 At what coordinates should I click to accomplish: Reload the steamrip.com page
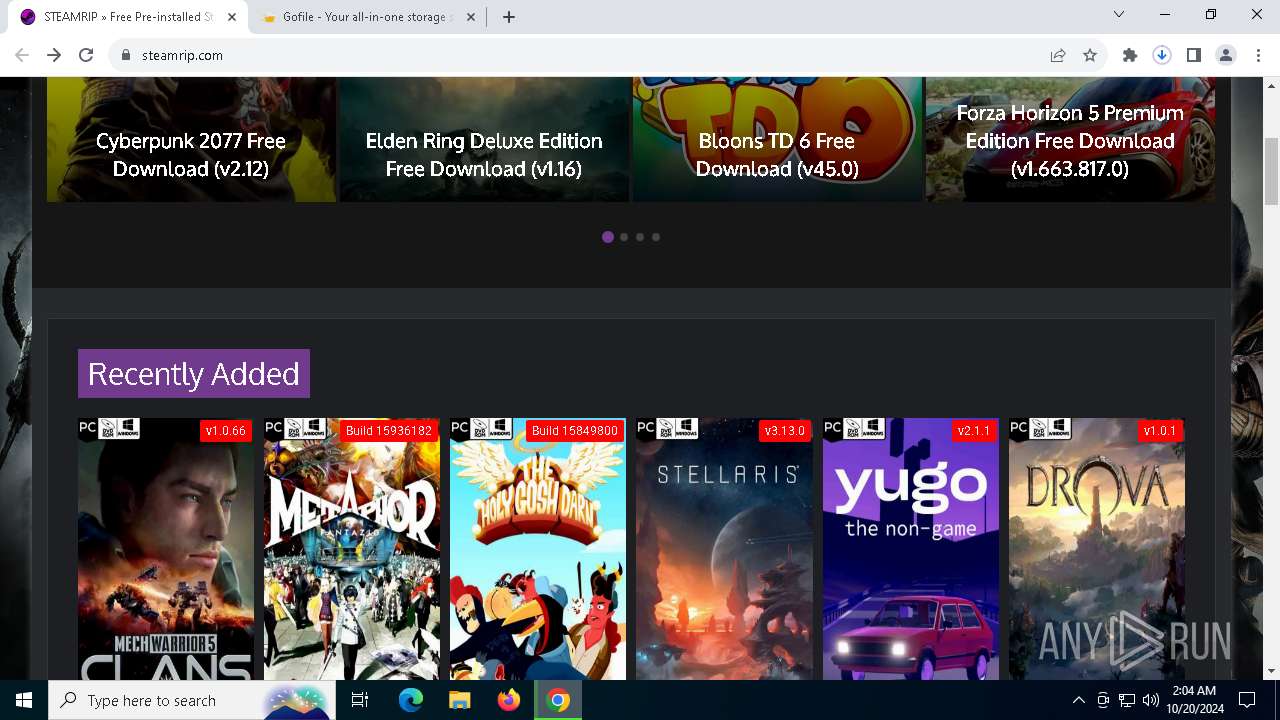(86, 55)
